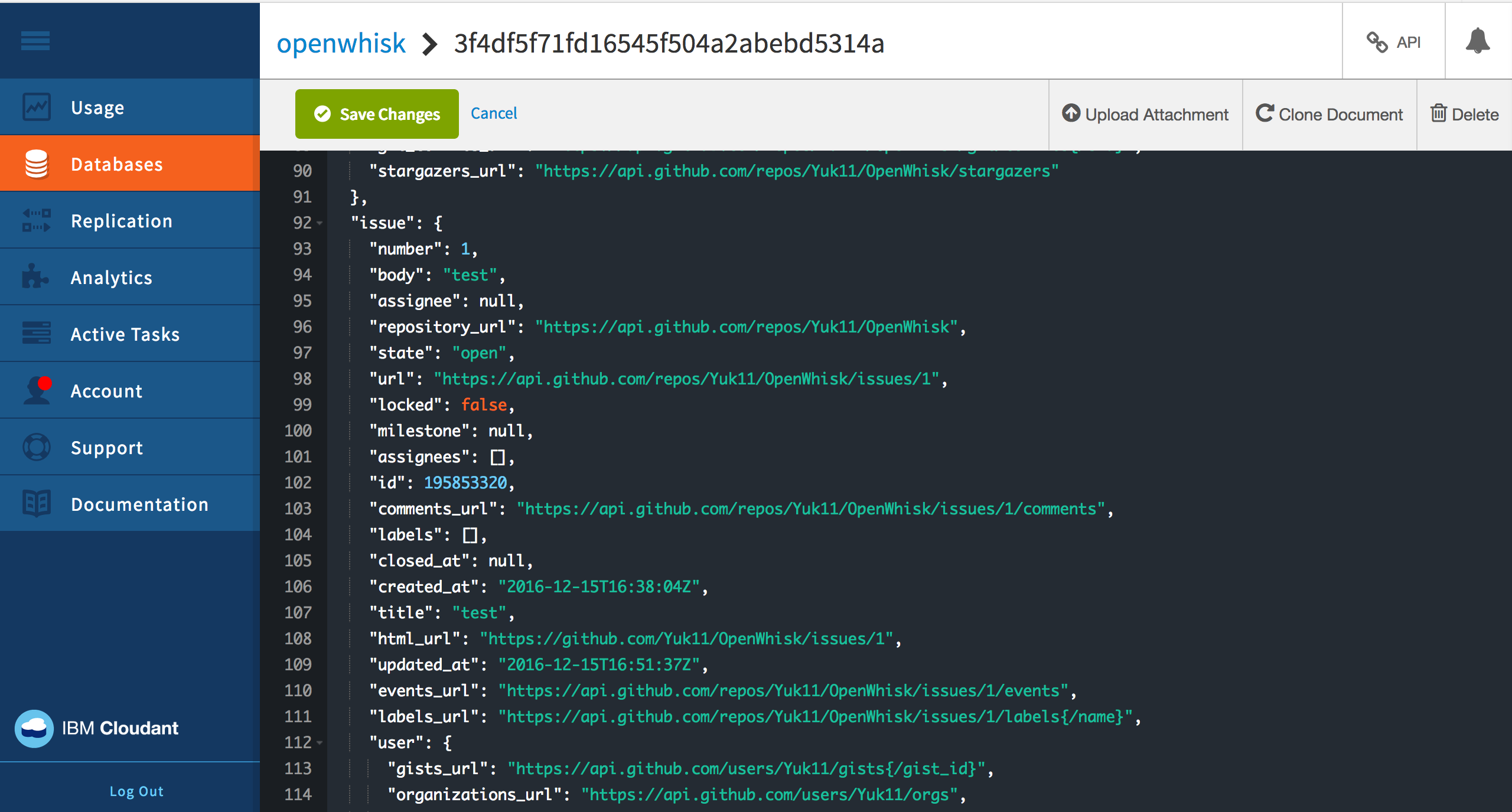1512x812 pixels.
Task: Click the Usage chart icon
Action: point(37,107)
